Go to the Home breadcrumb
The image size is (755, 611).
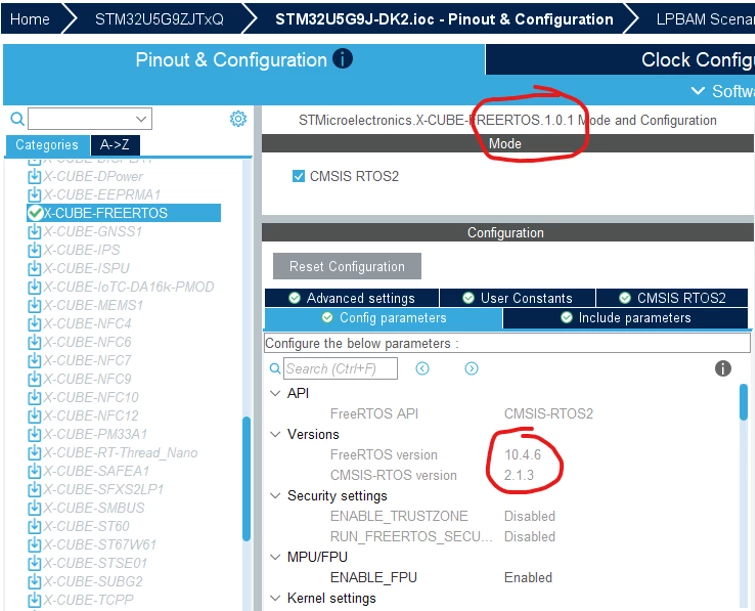[30, 19]
